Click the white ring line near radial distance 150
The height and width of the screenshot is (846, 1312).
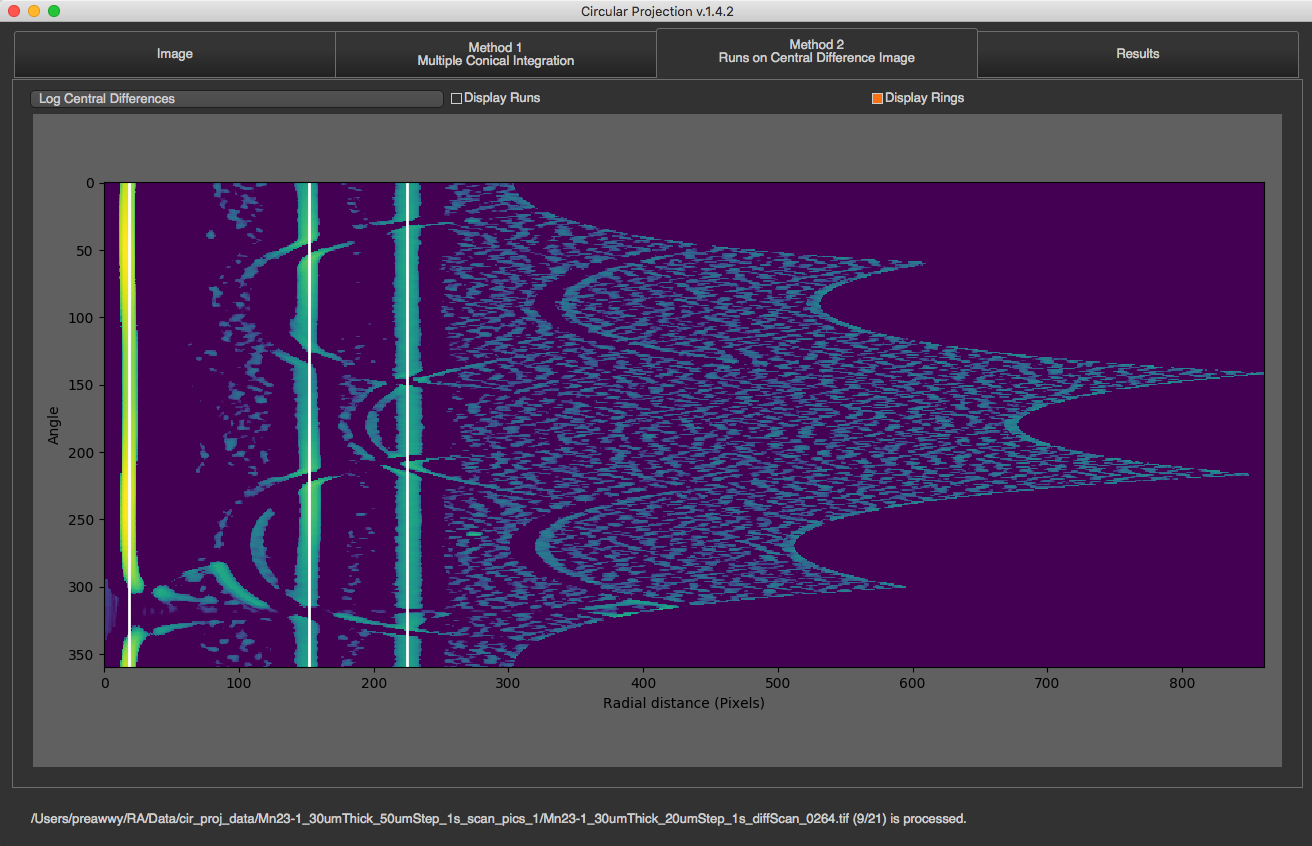pyautogui.click(x=310, y=424)
